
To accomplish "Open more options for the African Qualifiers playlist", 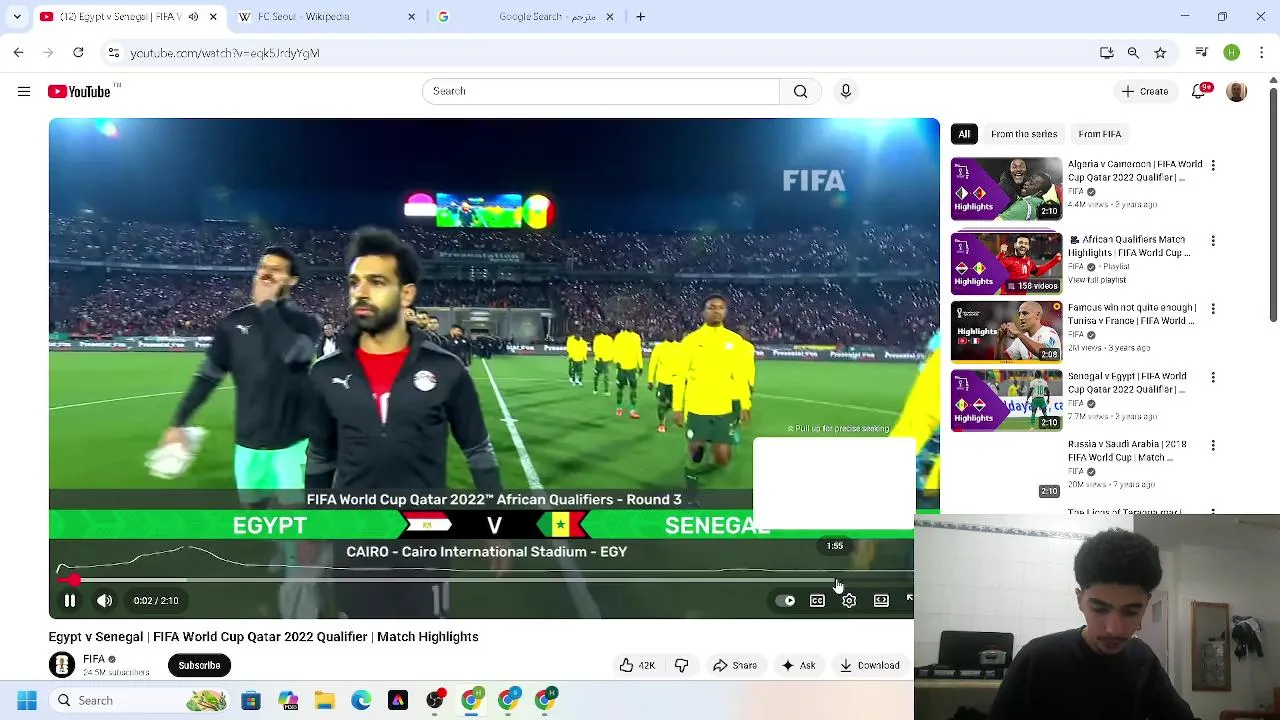I will tap(1213, 241).
